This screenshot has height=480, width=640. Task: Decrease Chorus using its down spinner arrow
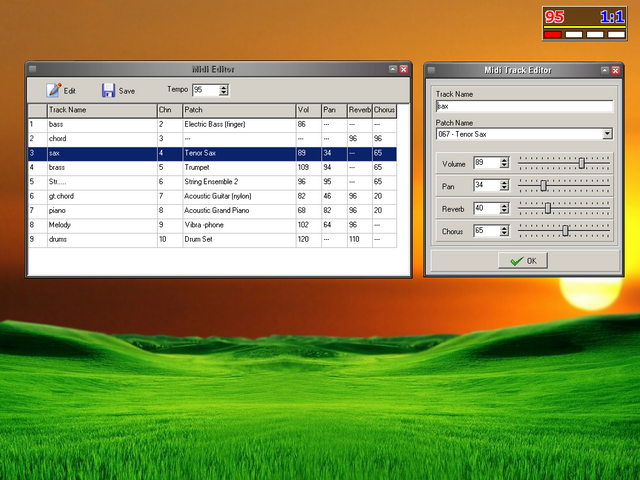(x=504, y=233)
